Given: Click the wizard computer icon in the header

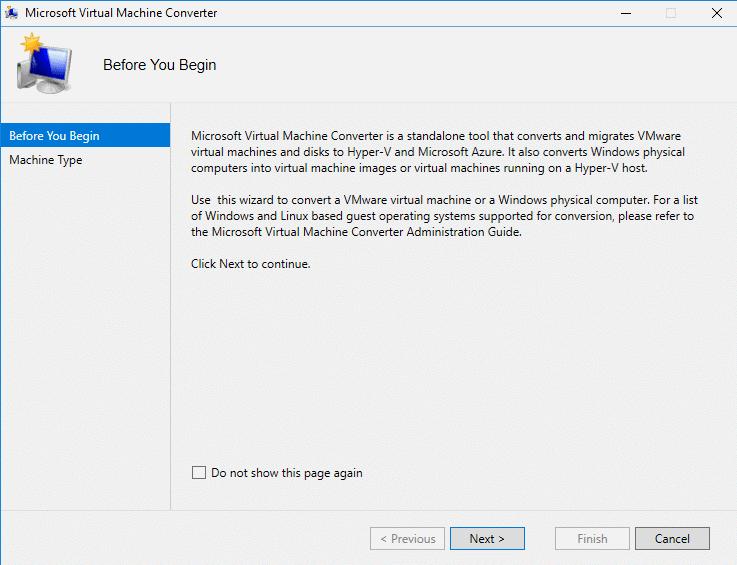Looking at the screenshot, I should coord(44,63).
